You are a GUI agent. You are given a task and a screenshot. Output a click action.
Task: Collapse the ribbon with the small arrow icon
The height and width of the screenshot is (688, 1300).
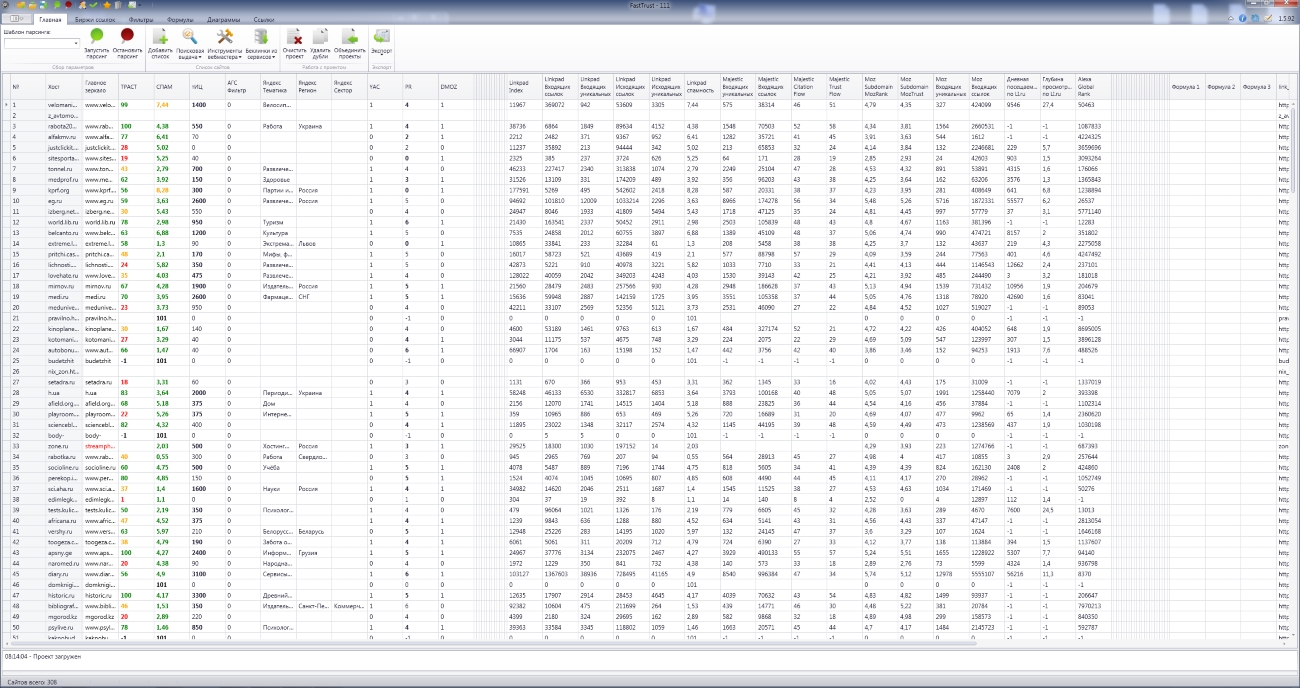click(1231, 19)
